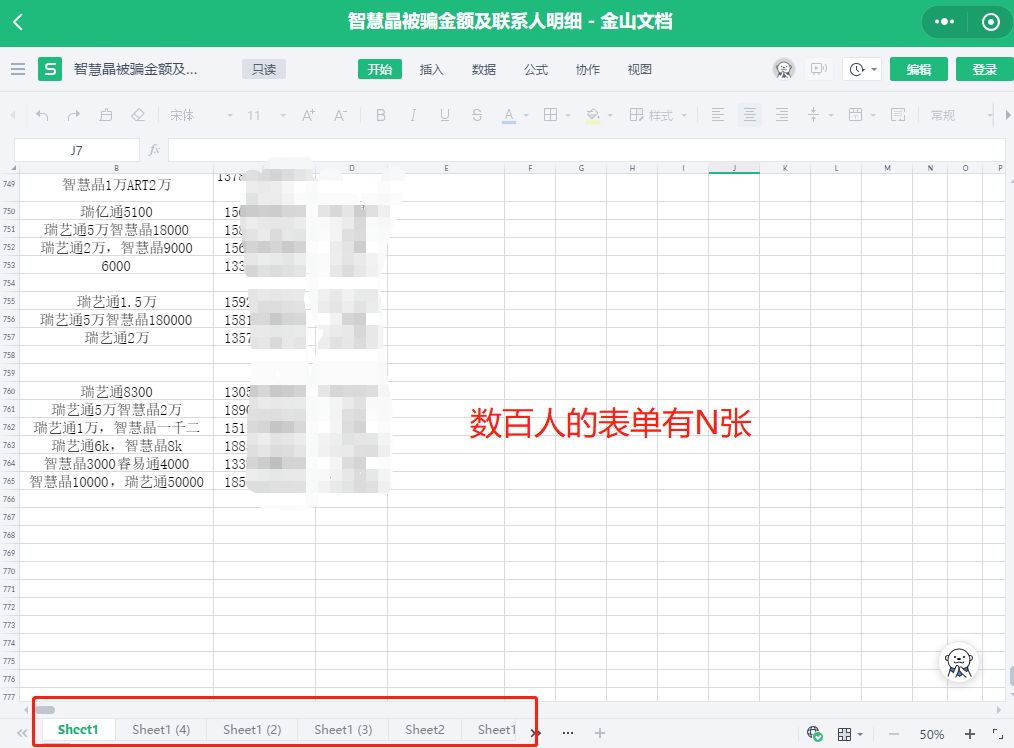This screenshot has width=1014, height=748.
Task: Open the 视图 tab
Action: point(640,69)
